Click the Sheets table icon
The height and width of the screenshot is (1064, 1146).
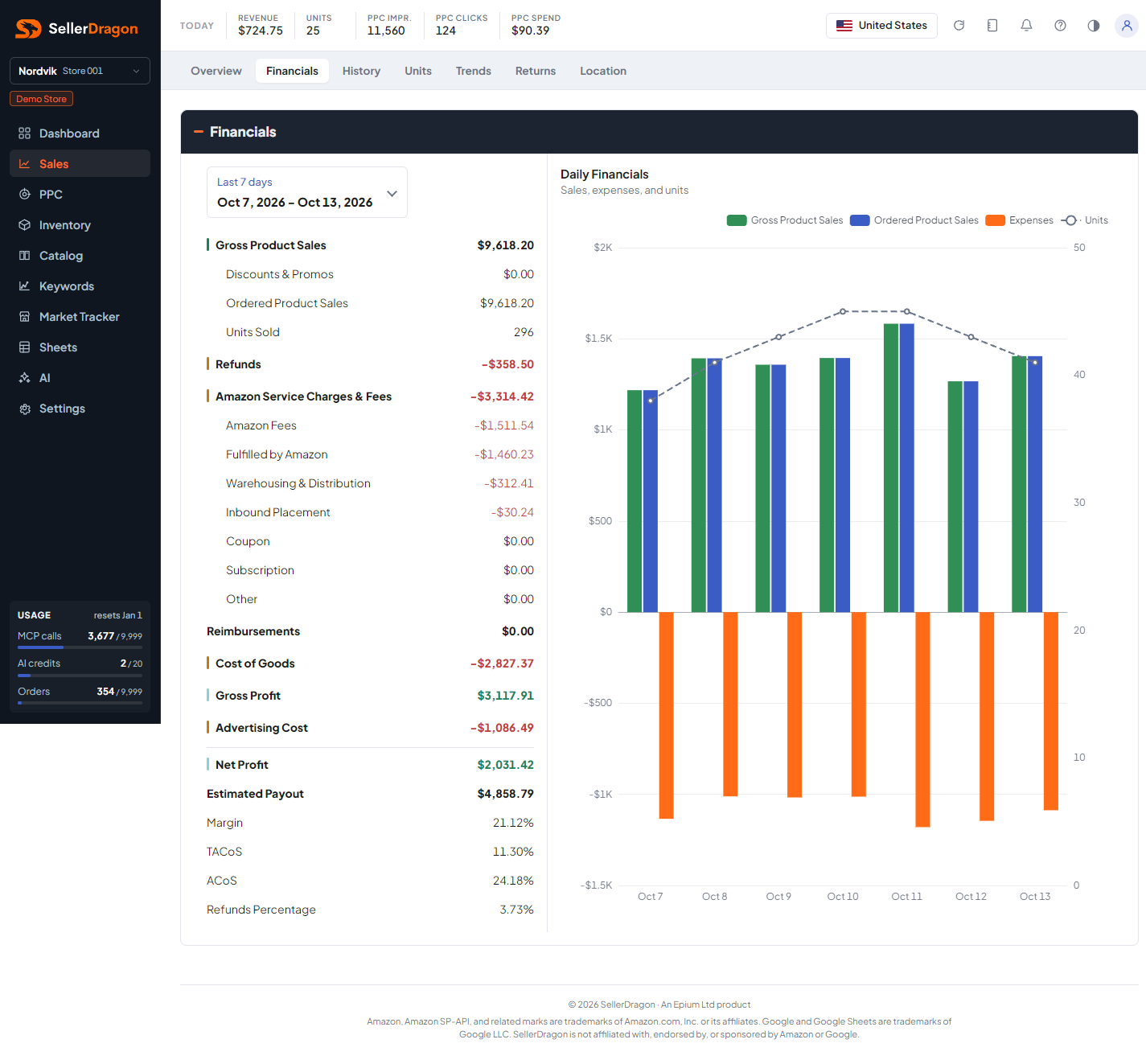(x=25, y=347)
